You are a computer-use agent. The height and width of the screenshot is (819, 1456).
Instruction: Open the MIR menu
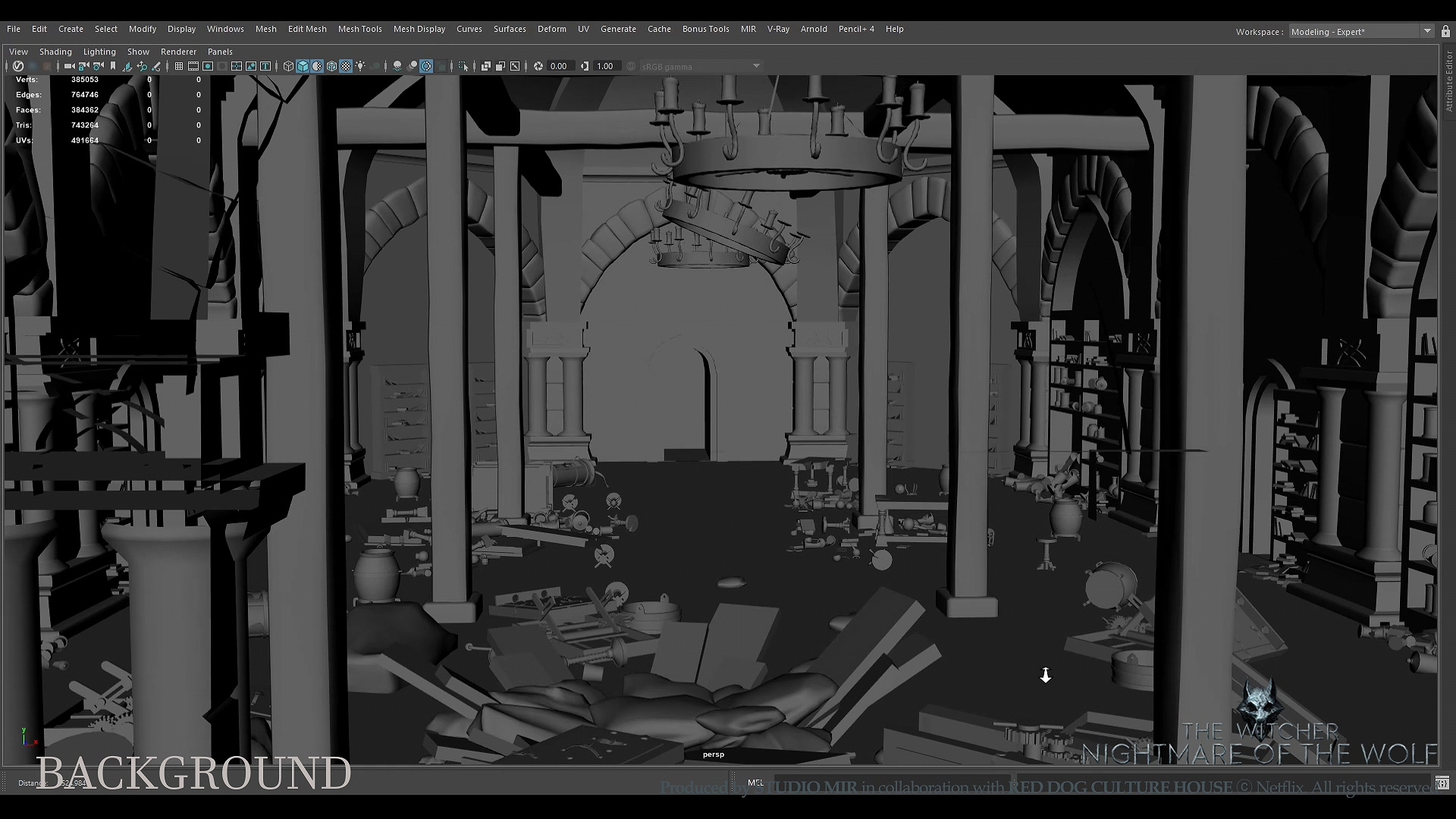(748, 29)
